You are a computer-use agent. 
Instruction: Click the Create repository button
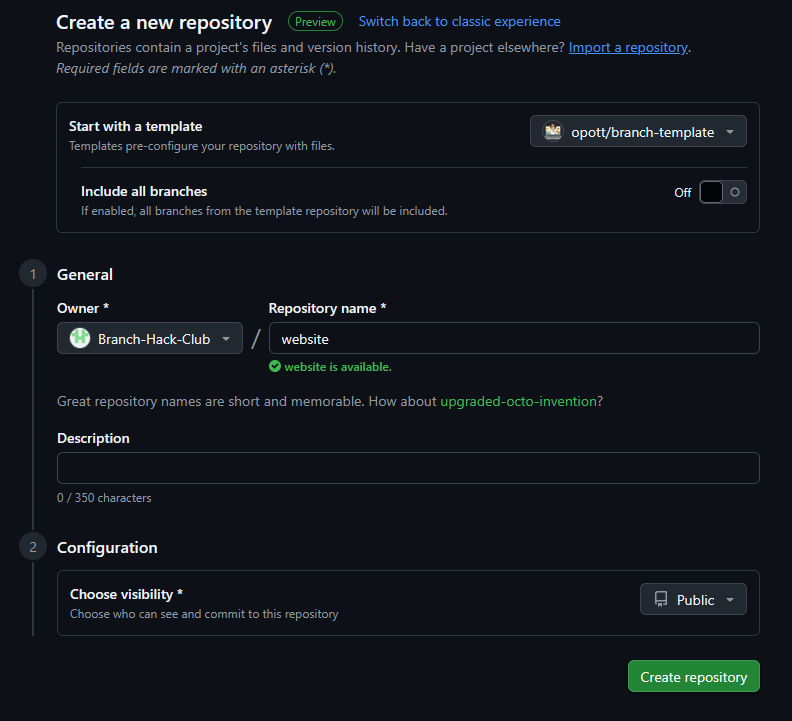tap(694, 676)
